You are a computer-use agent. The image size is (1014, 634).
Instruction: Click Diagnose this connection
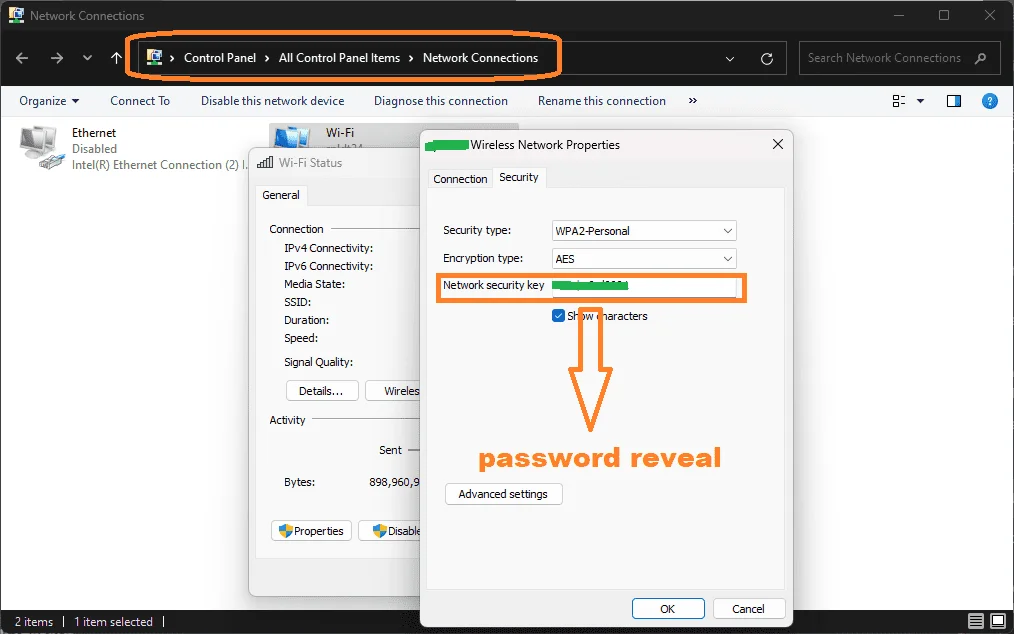coord(440,101)
